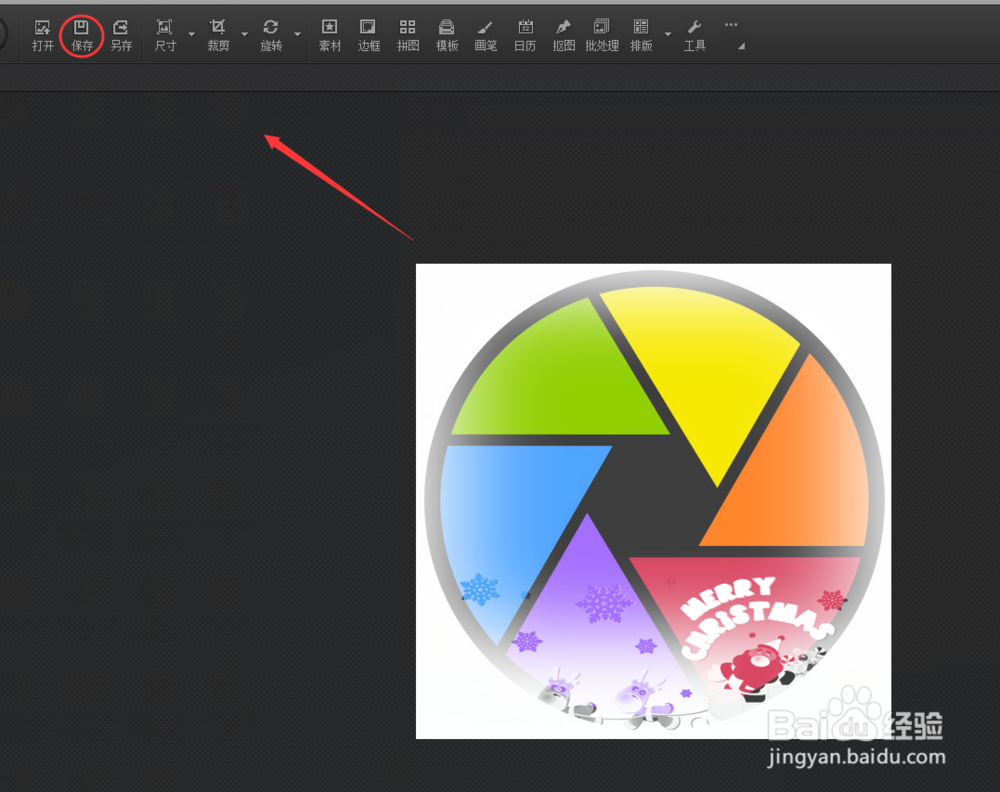Save the picture with 保存
Image resolution: width=1000 pixels, height=792 pixels.
(82, 36)
